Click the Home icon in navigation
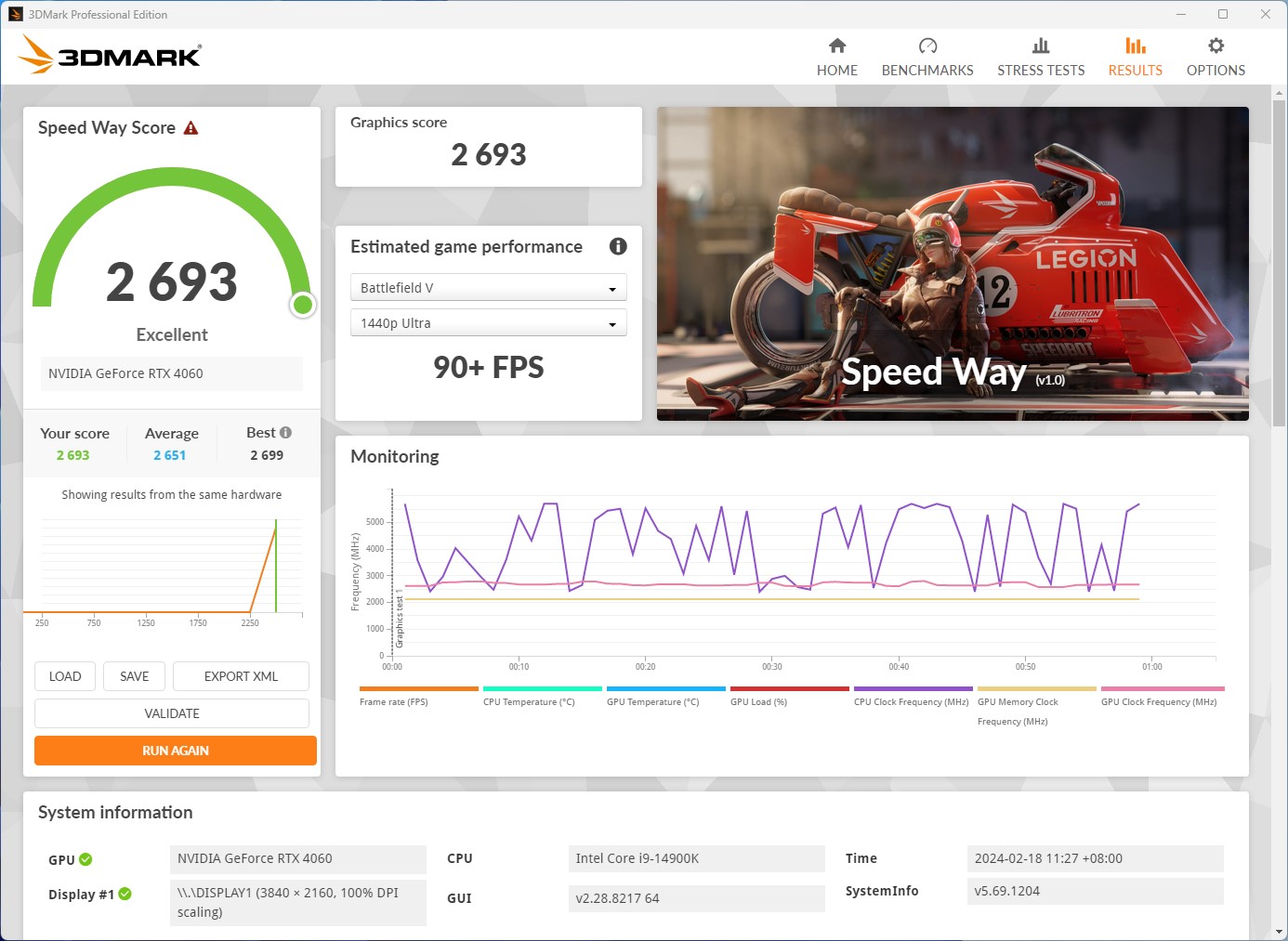This screenshot has width=1288, height=941. click(836, 46)
